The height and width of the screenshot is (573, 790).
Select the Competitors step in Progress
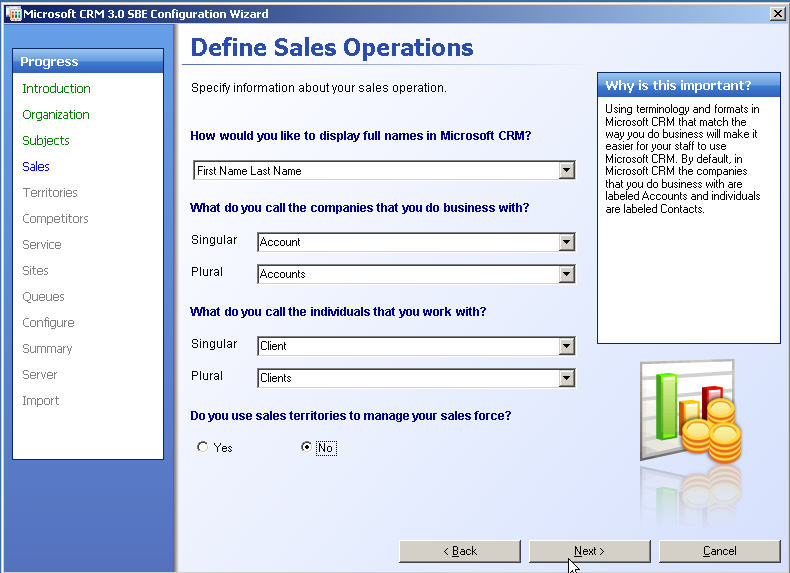(x=55, y=219)
